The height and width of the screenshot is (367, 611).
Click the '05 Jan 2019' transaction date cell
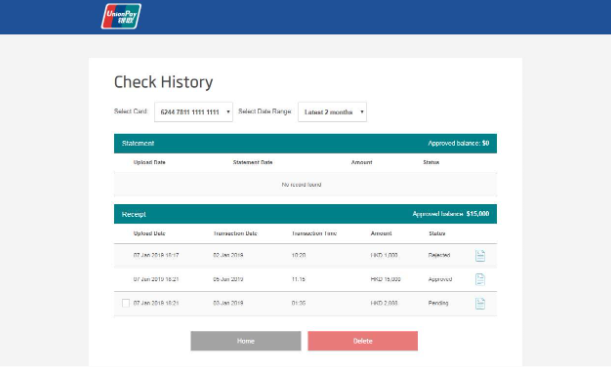point(228,279)
